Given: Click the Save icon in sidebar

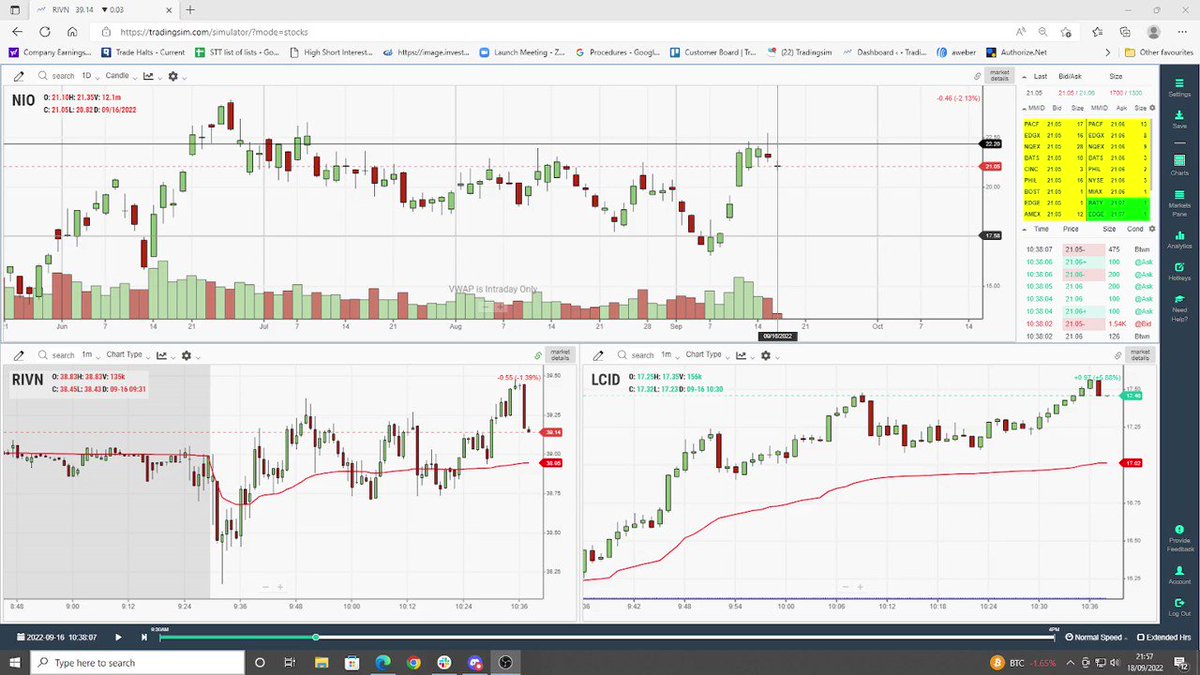Looking at the screenshot, I should coord(1179,117).
